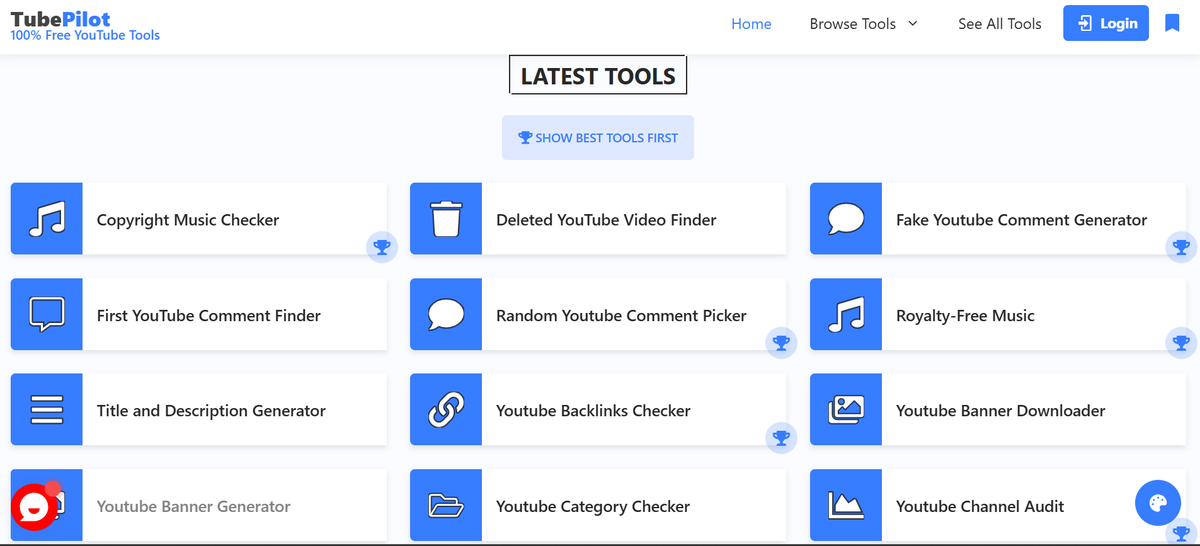Click the Random Youtube Comment Picker bubble icon
The image size is (1200, 546).
pos(446,315)
